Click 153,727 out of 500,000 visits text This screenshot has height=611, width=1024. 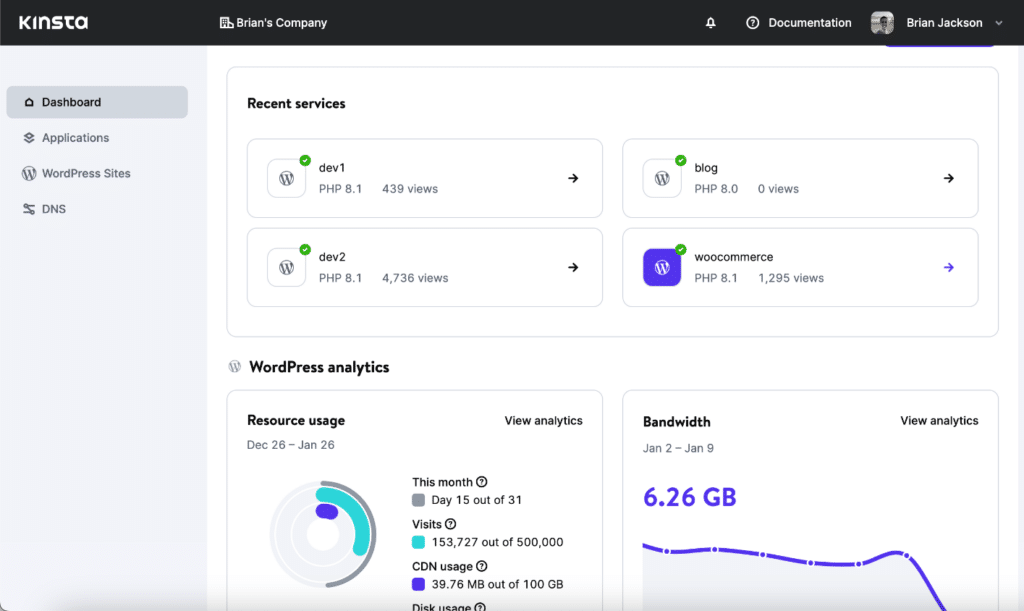pos(497,542)
